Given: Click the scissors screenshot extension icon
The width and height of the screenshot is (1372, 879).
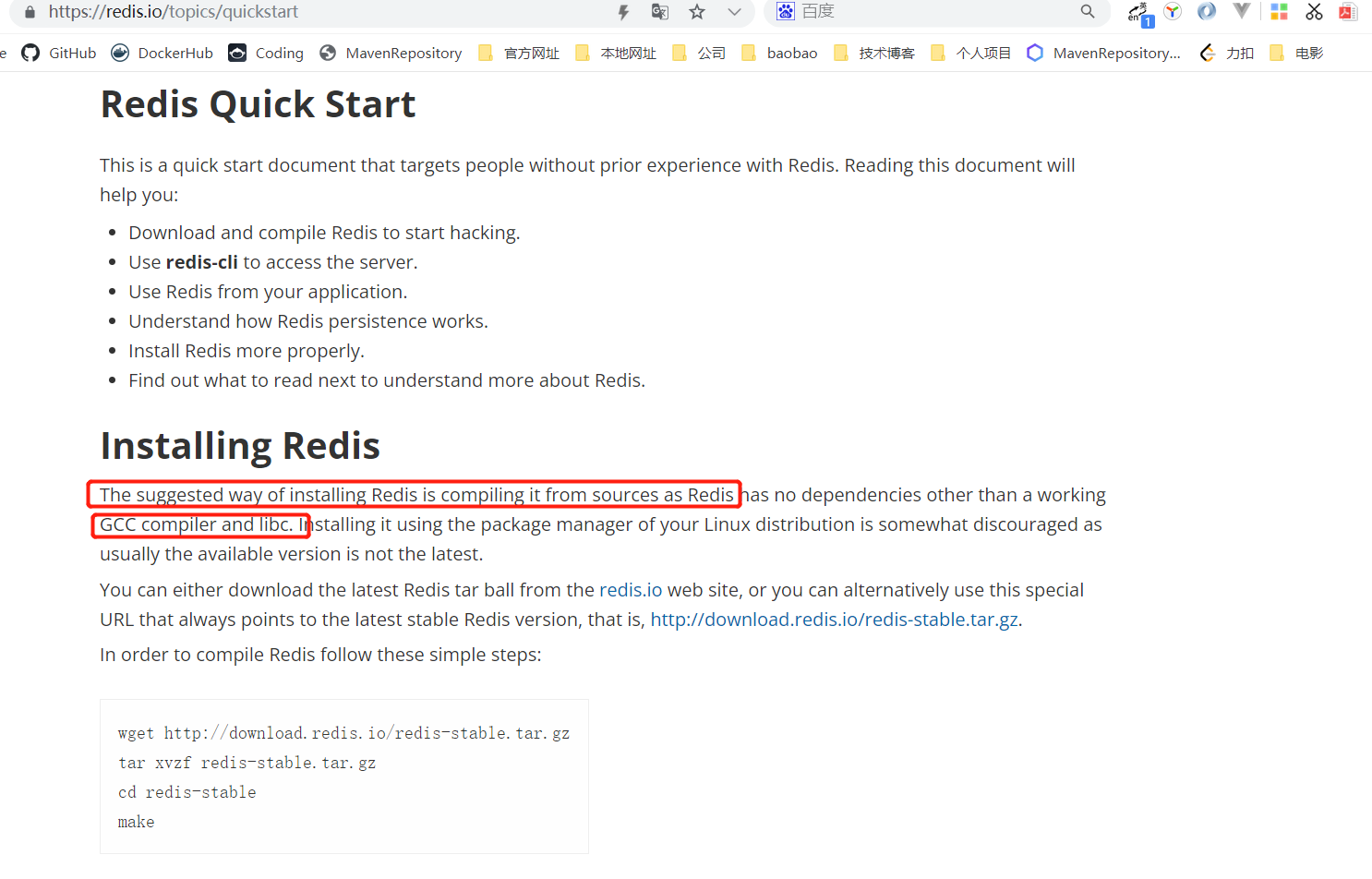Looking at the screenshot, I should point(1314,12).
